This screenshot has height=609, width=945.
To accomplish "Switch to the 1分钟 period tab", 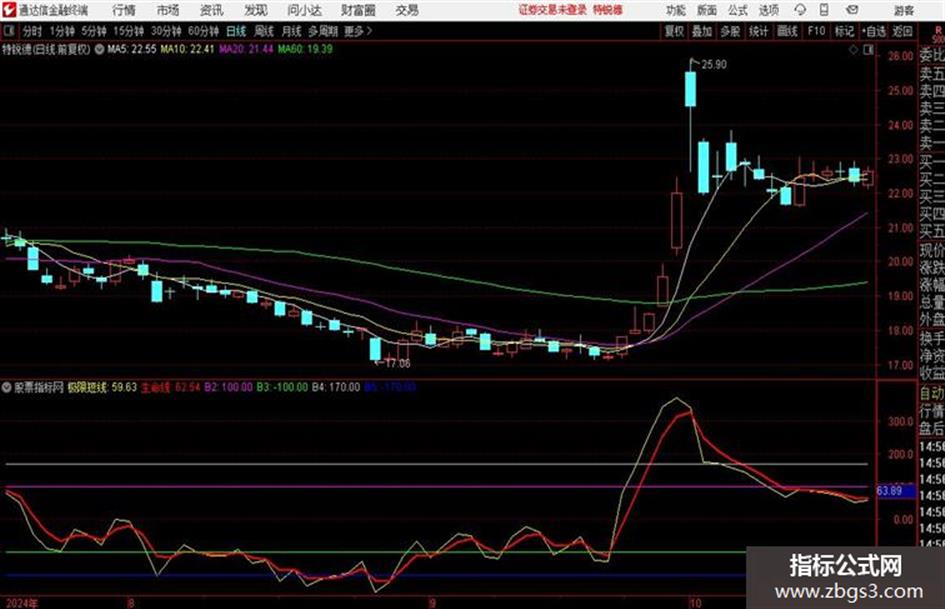I will pyautogui.click(x=62, y=31).
